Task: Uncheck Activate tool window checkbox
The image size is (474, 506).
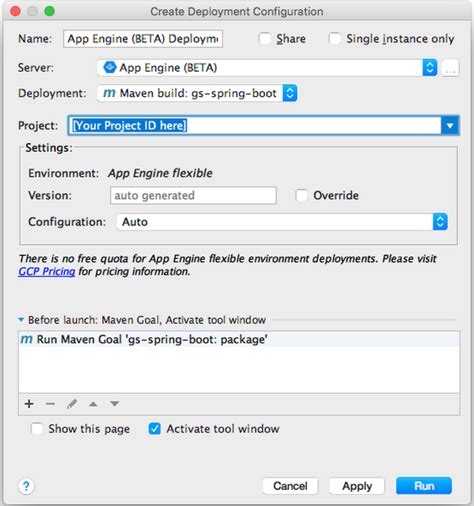Action: tap(155, 429)
